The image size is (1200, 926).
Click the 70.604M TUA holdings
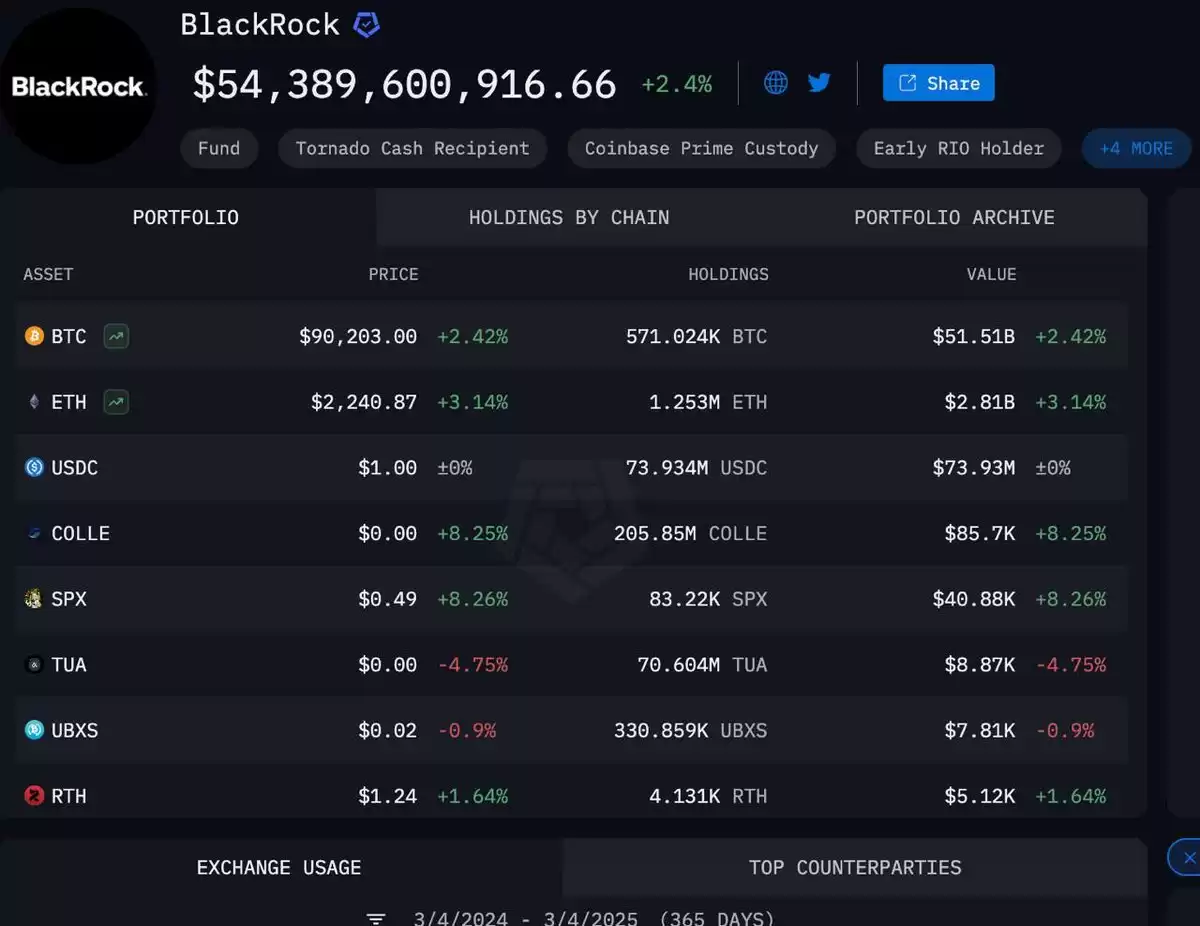pos(702,664)
